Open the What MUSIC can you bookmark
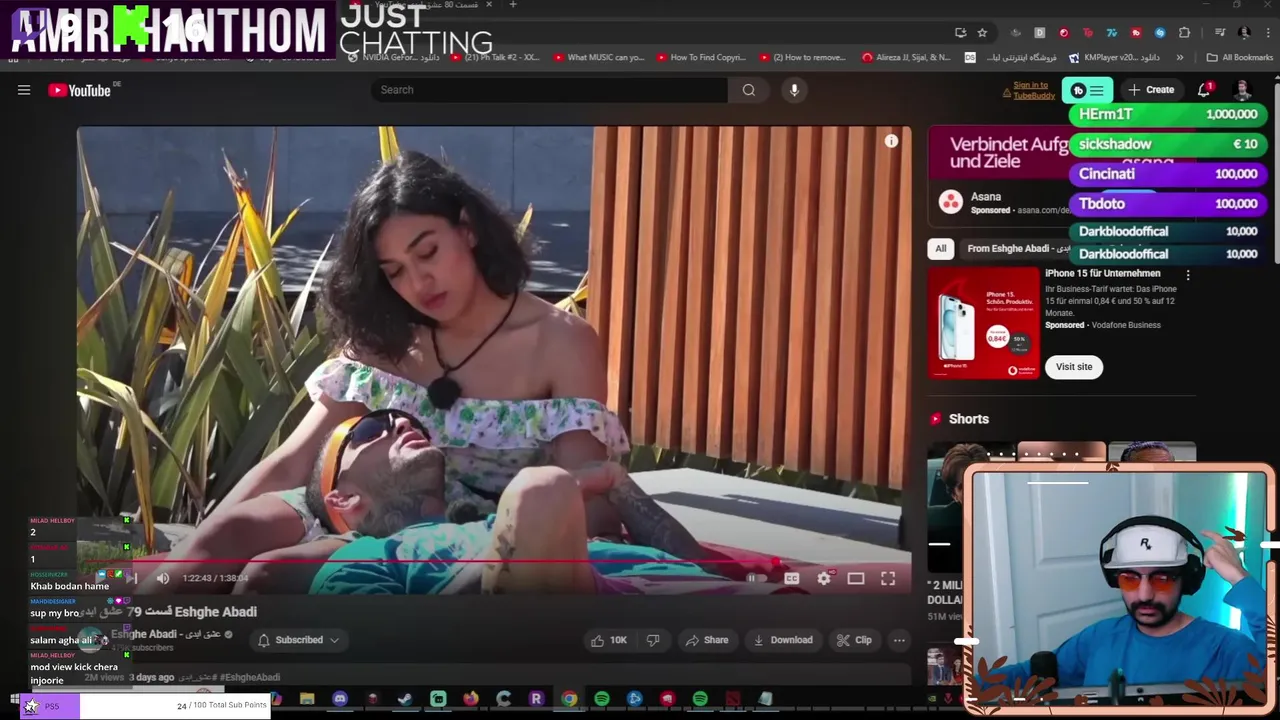Image resolution: width=1280 pixels, height=720 pixels. coord(599,57)
